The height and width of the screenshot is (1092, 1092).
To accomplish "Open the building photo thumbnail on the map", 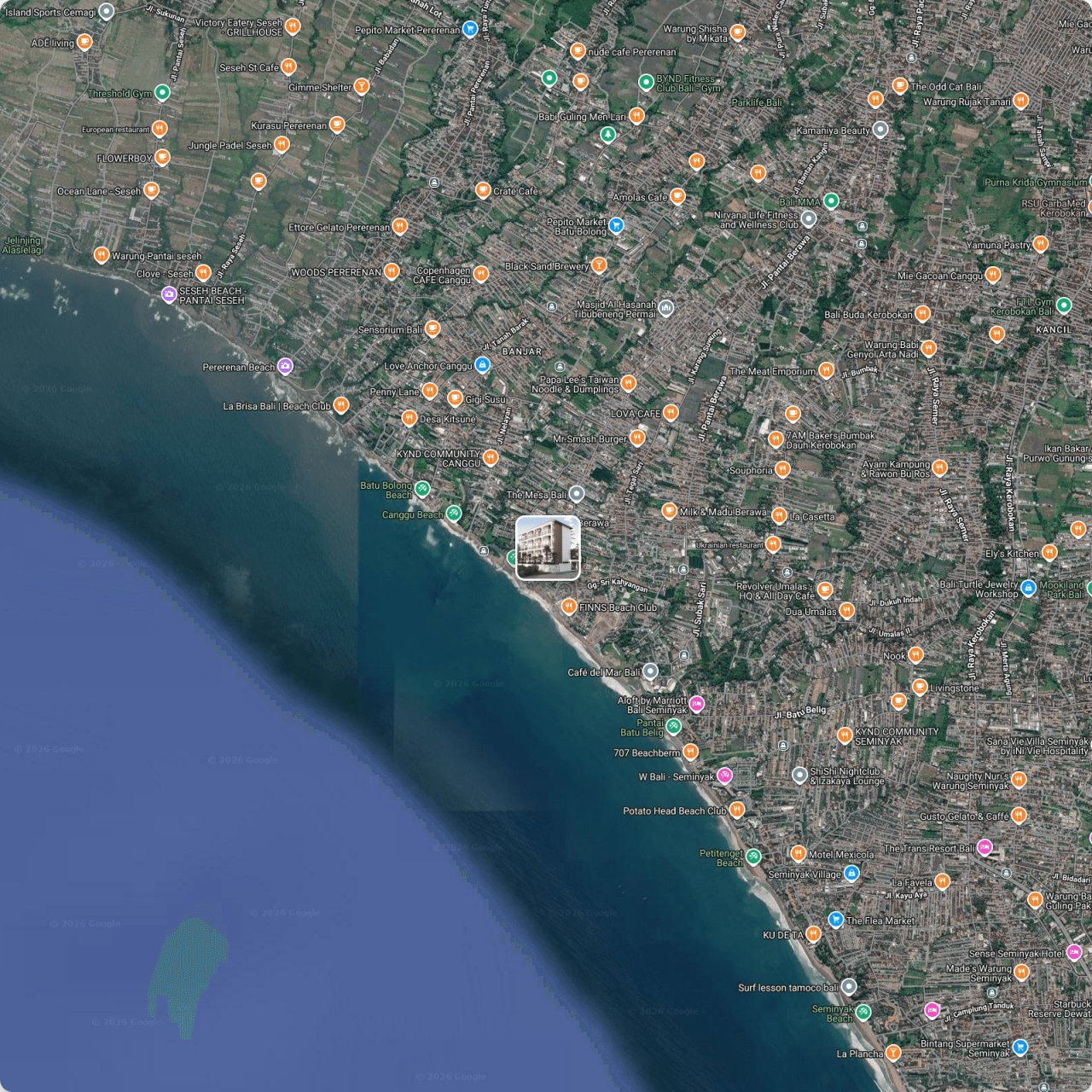I will [548, 548].
